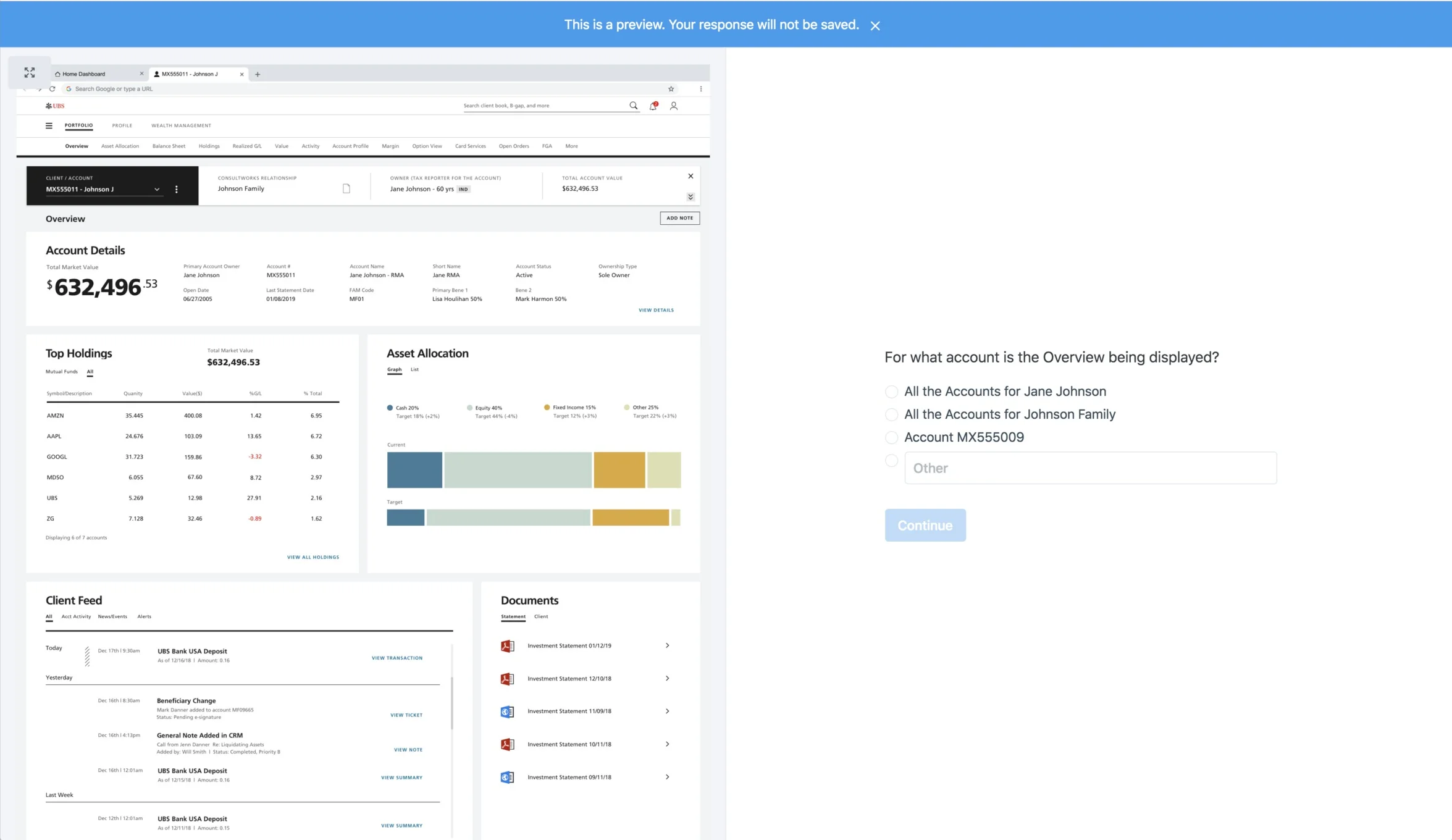Select Account MX555009 radio option
Screen dimensions: 1452x840
891,437
